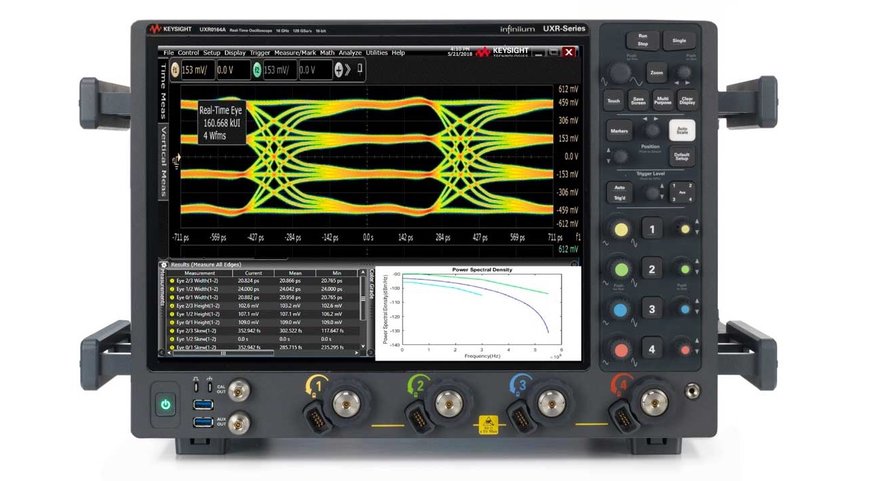Toggle channel 2 badge in on-screen toolbar
The height and width of the screenshot is (481, 870).
click(257, 70)
